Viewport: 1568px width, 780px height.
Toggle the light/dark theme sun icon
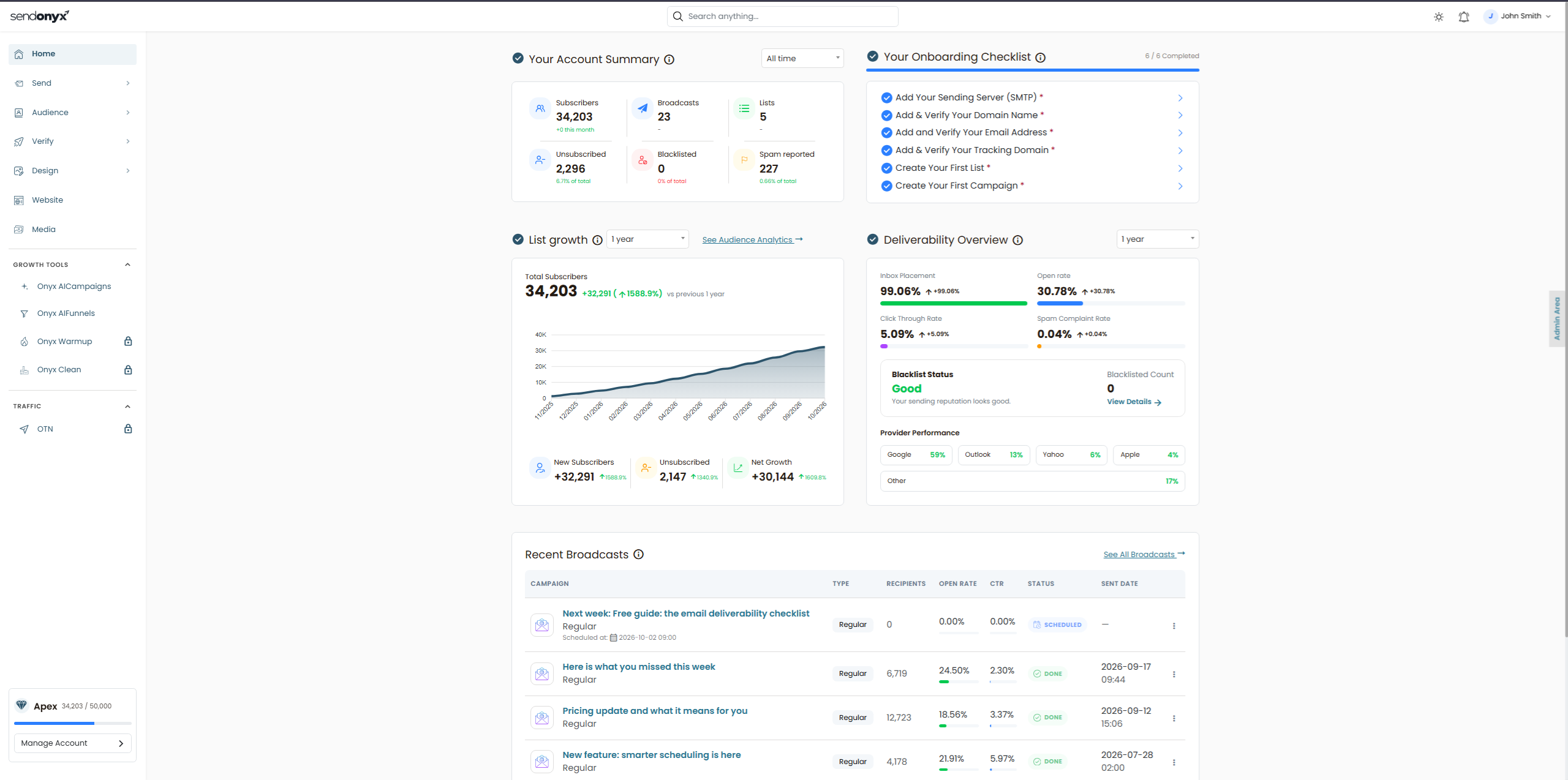1439,17
